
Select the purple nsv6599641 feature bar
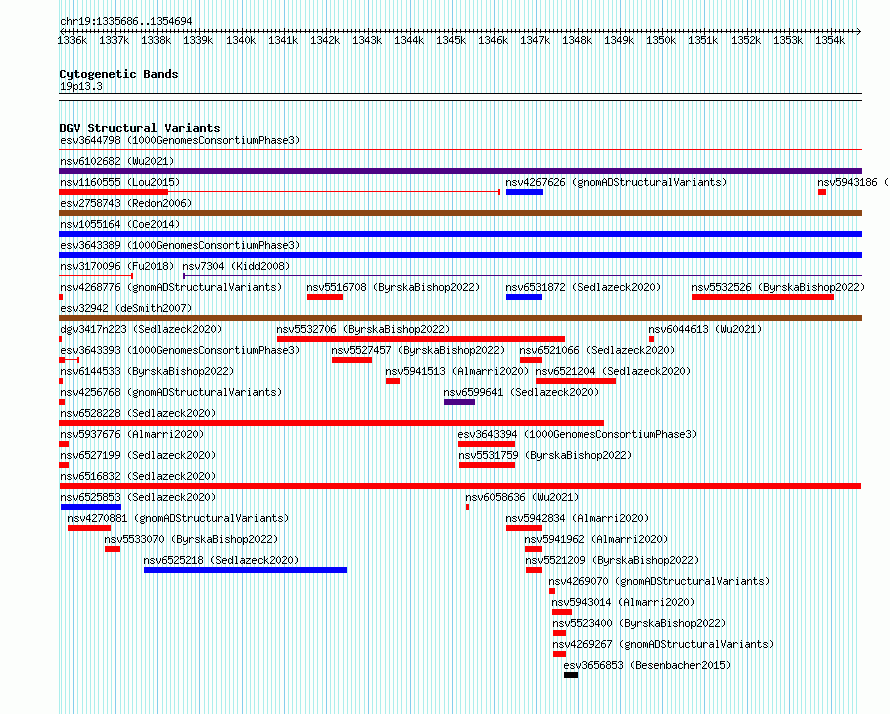[x=459, y=402]
